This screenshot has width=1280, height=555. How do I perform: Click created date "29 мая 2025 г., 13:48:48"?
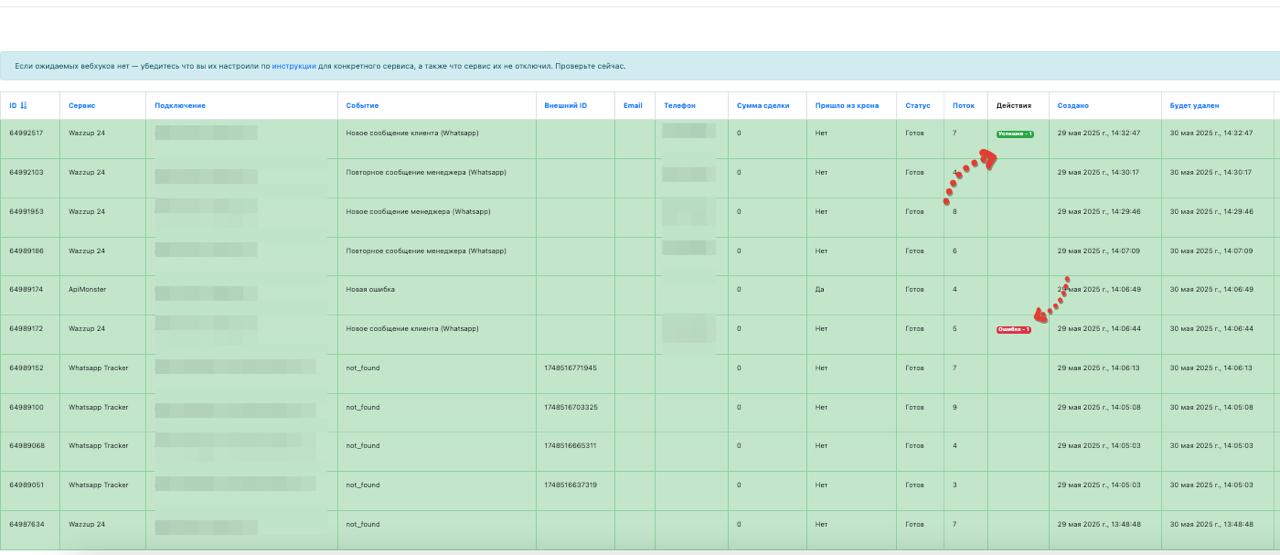(x=1099, y=524)
